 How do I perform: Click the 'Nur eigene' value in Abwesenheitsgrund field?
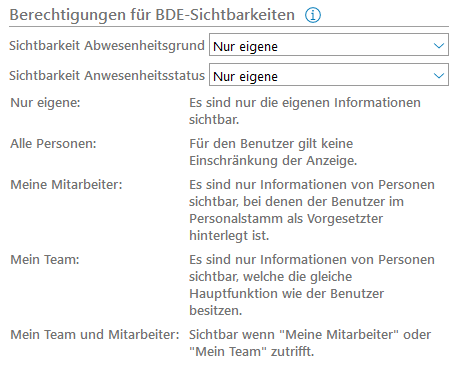point(245,46)
